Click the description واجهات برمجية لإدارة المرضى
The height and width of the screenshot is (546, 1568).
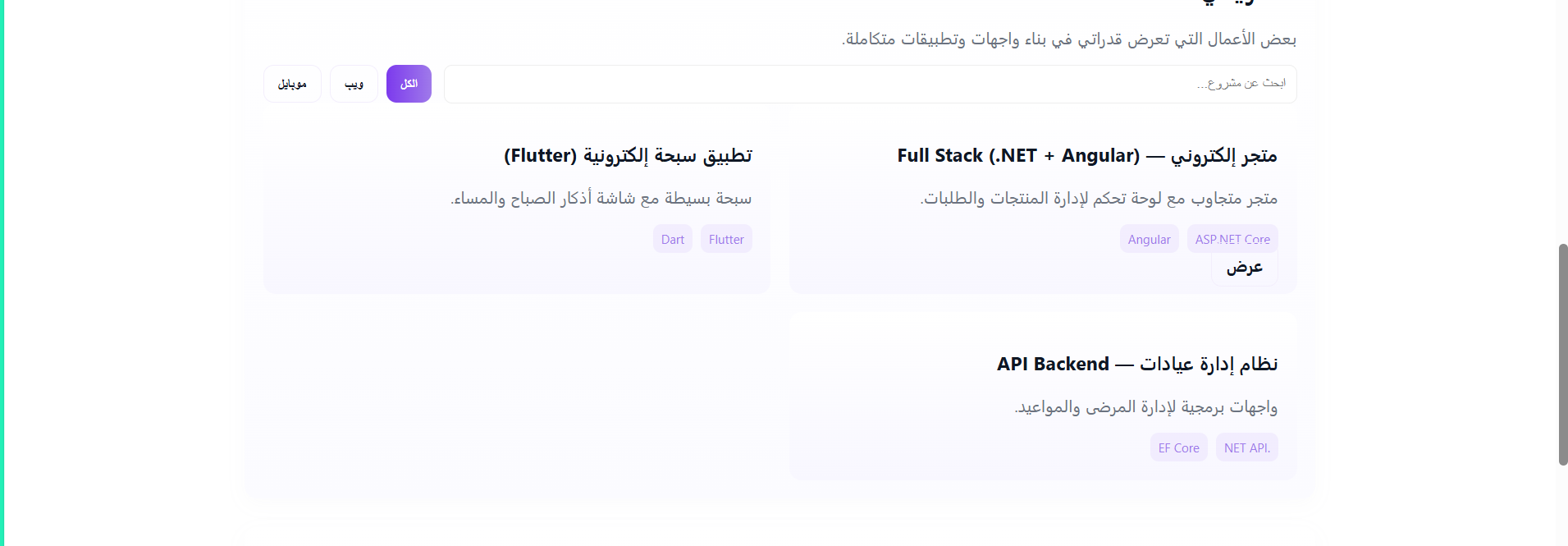(x=1145, y=407)
